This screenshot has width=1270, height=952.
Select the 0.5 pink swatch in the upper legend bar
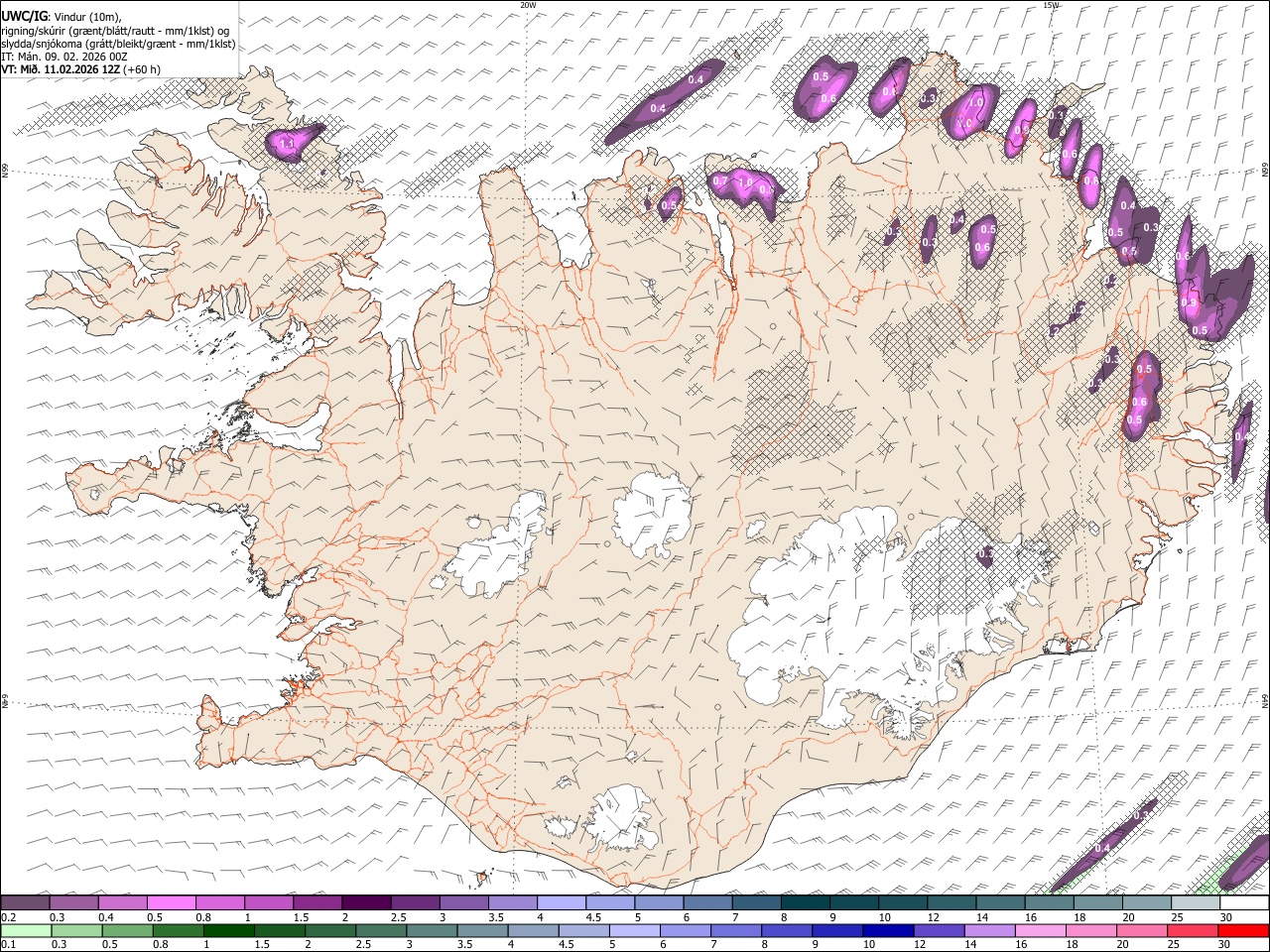pos(171,902)
